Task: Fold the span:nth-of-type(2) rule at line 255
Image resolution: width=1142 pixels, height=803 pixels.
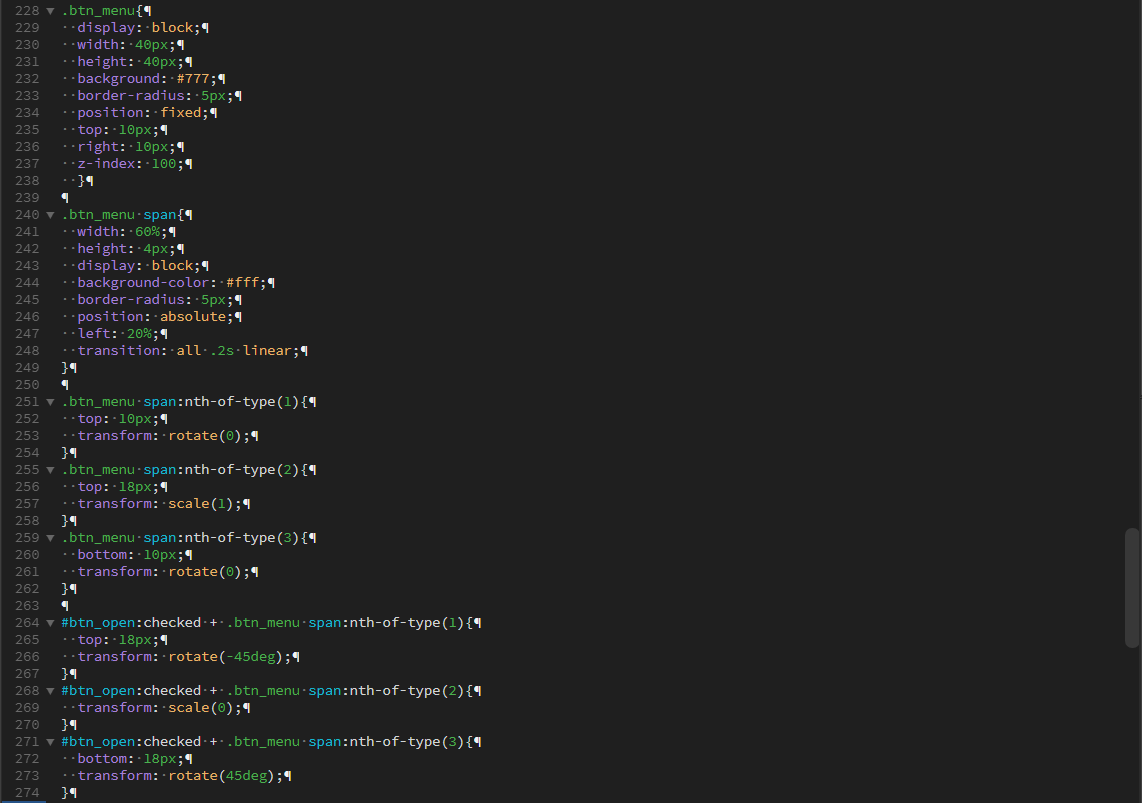Action: pyautogui.click(x=50, y=470)
